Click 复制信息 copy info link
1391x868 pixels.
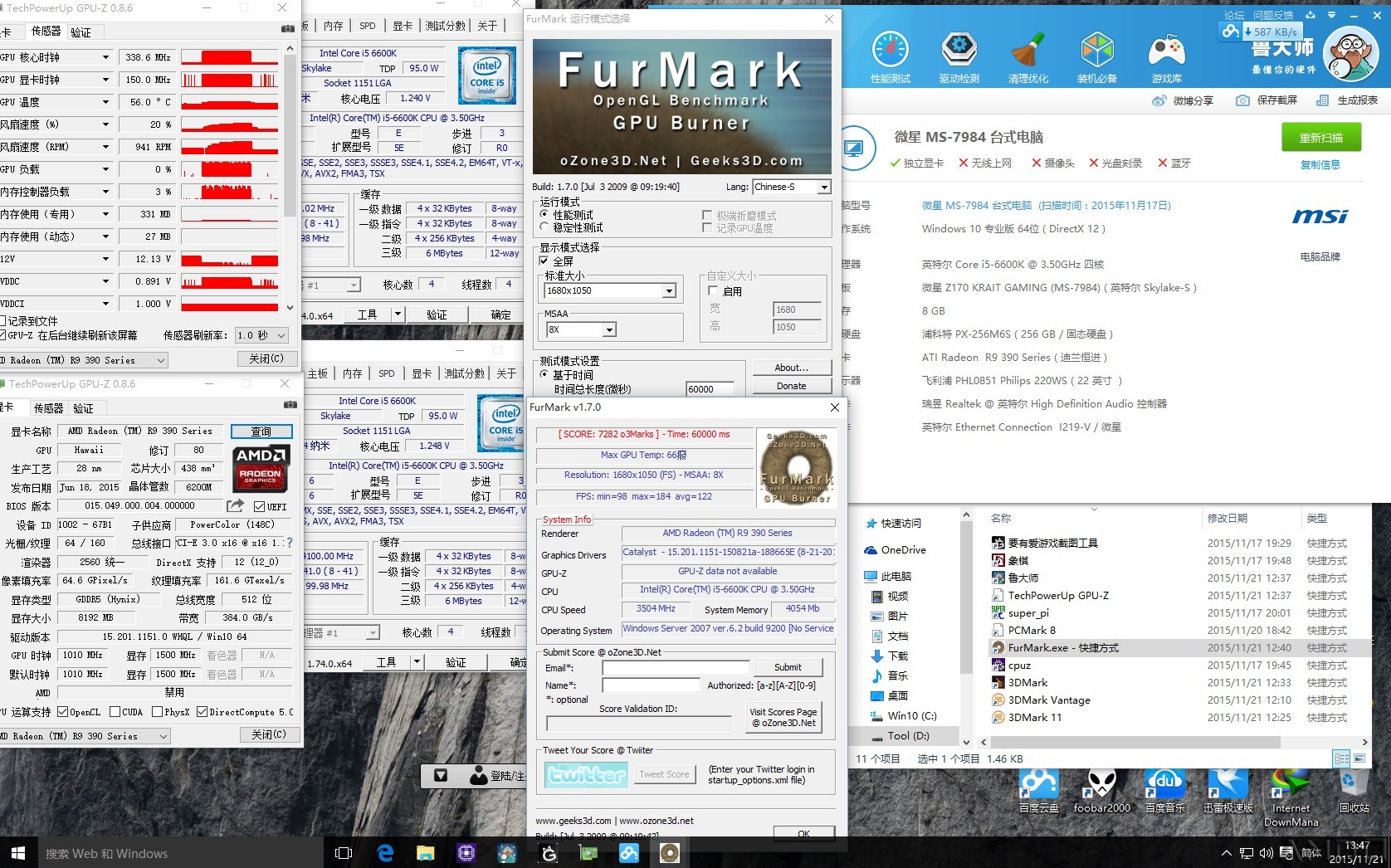coord(1320,164)
